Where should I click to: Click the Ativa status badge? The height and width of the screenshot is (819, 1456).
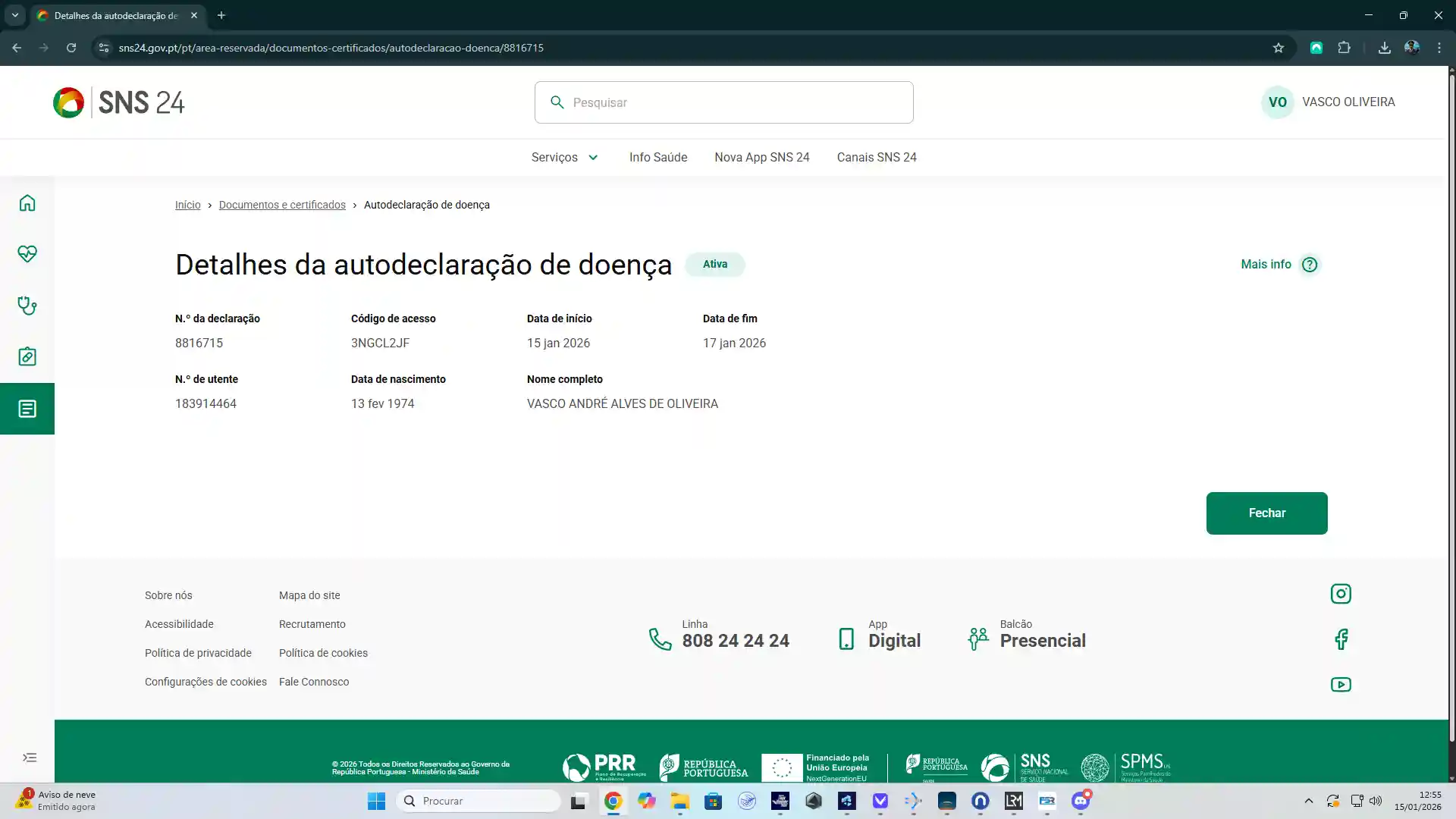click(x=715, y=265)
